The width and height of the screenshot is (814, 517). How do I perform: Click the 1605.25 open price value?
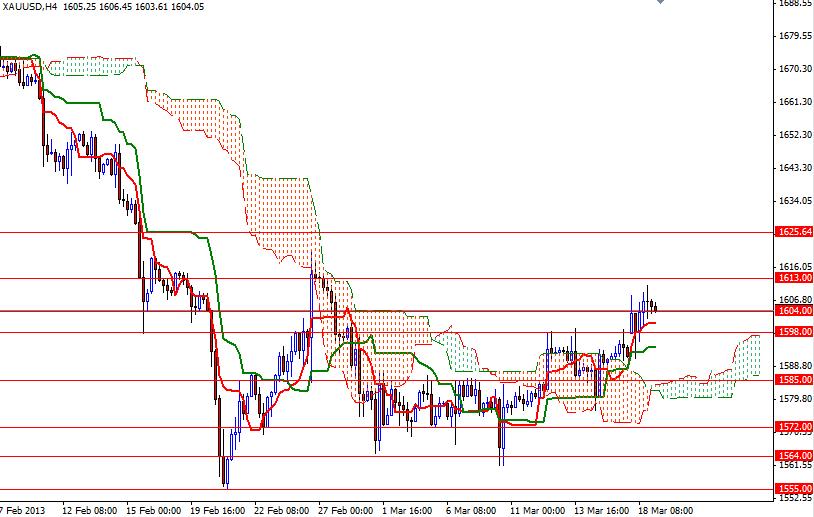click(x=79, y=7)
